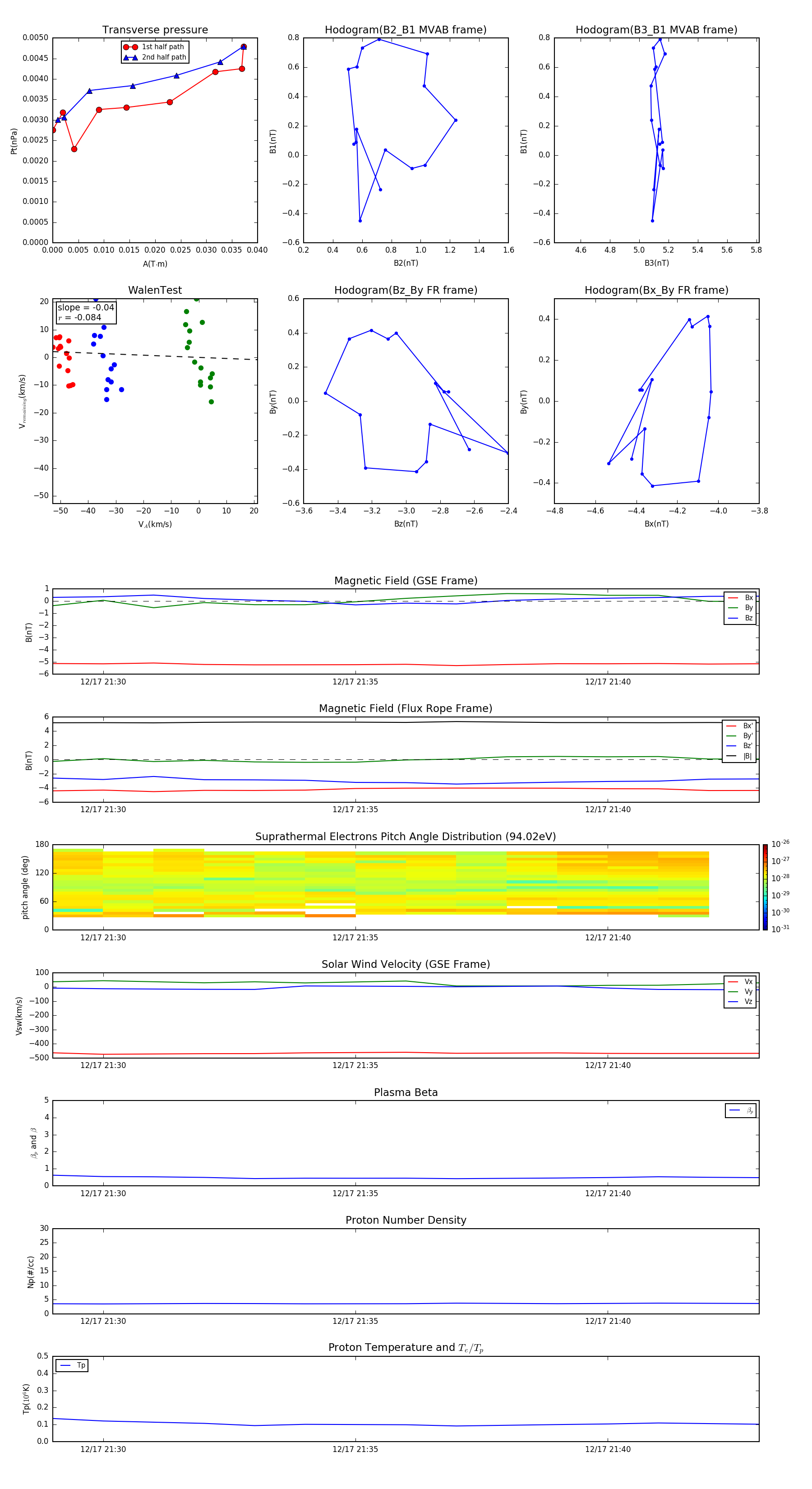Click the 'Pt(nPa)' y-axis label
This screenshot has height=1489, width=812.
pyautogui.click(x=14, y=140)
